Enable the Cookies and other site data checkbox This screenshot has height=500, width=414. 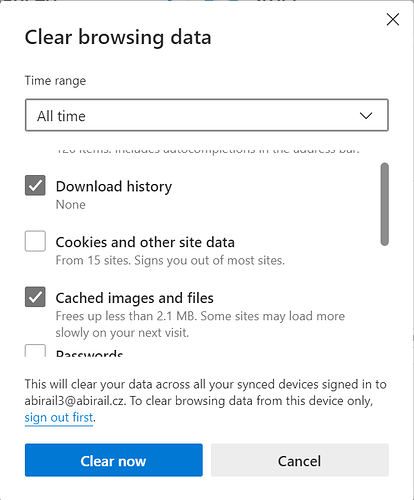click(x=35, y=241)
